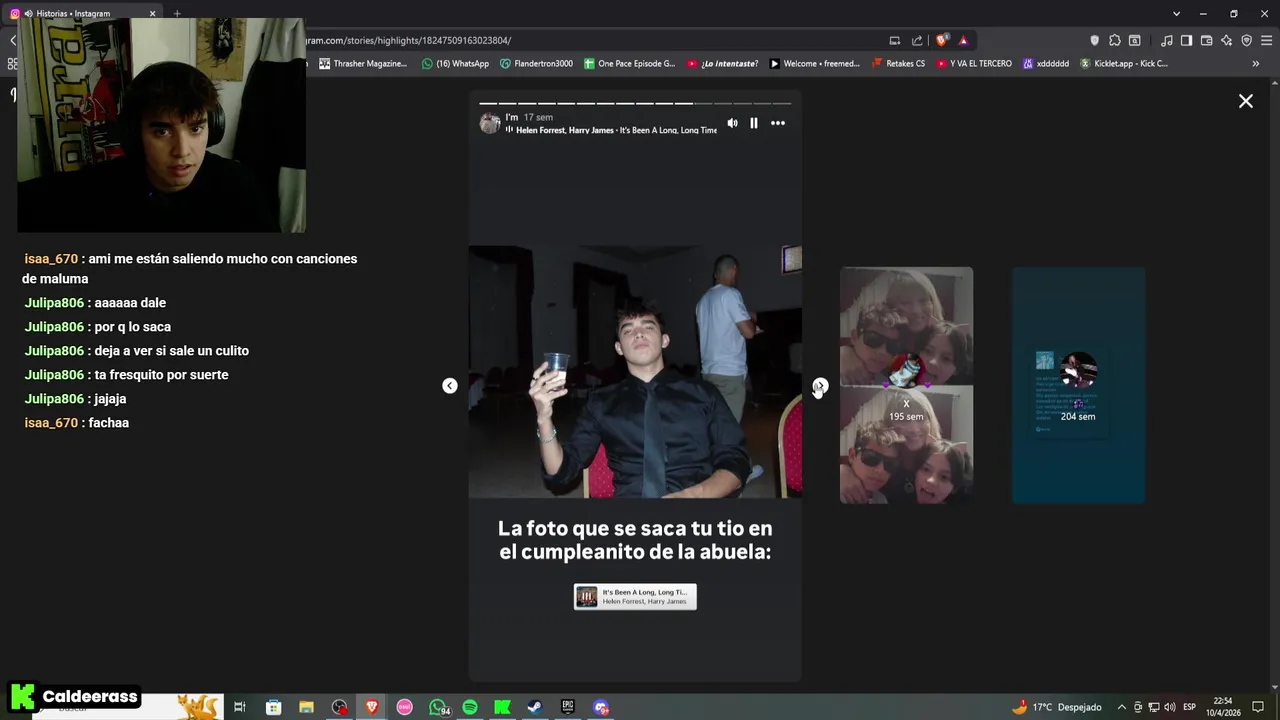Open OBS Studio from taskbar
The width and height of the screenshot is (1280, 720).
pyautogui.click(x=339, y=707)
